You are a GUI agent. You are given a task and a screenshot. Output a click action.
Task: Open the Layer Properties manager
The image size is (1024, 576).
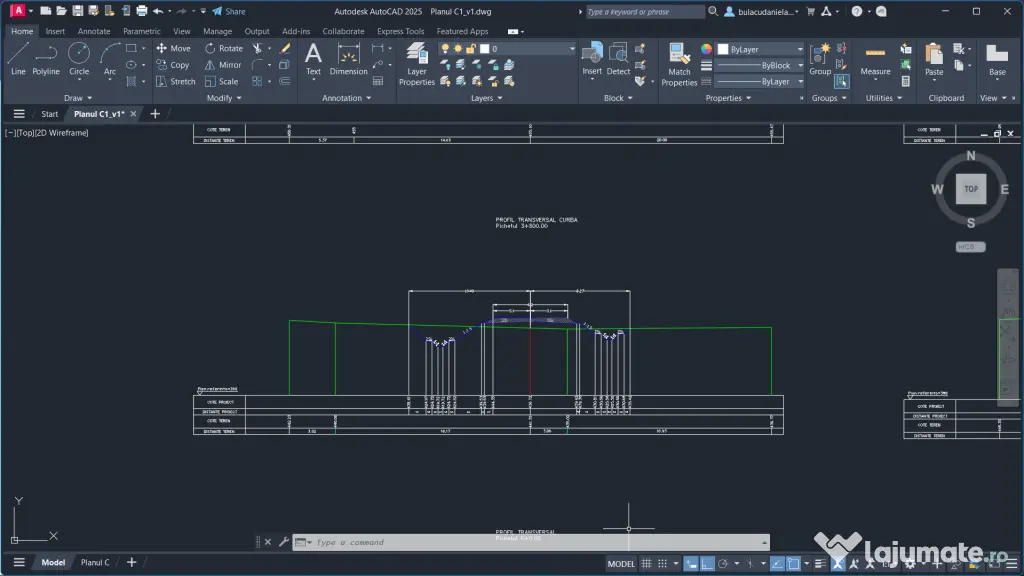pos(417,64)
